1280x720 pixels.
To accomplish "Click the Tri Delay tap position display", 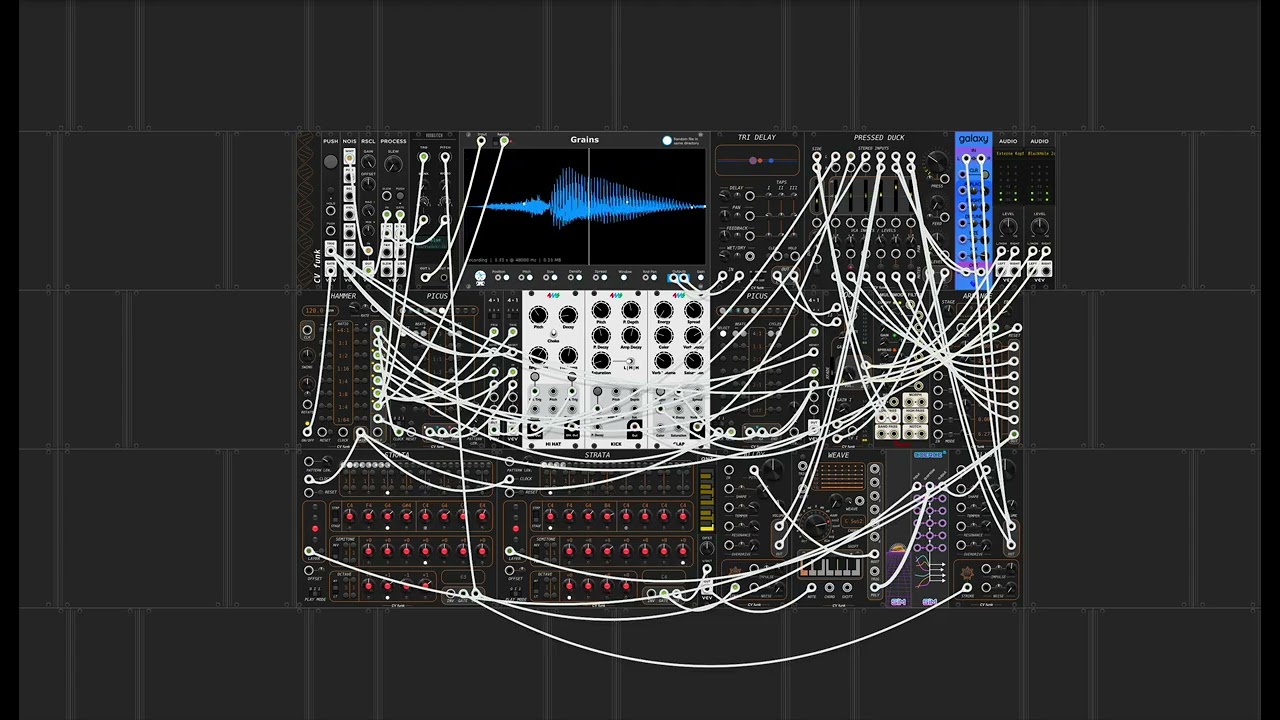I will [x=757, y=160].
